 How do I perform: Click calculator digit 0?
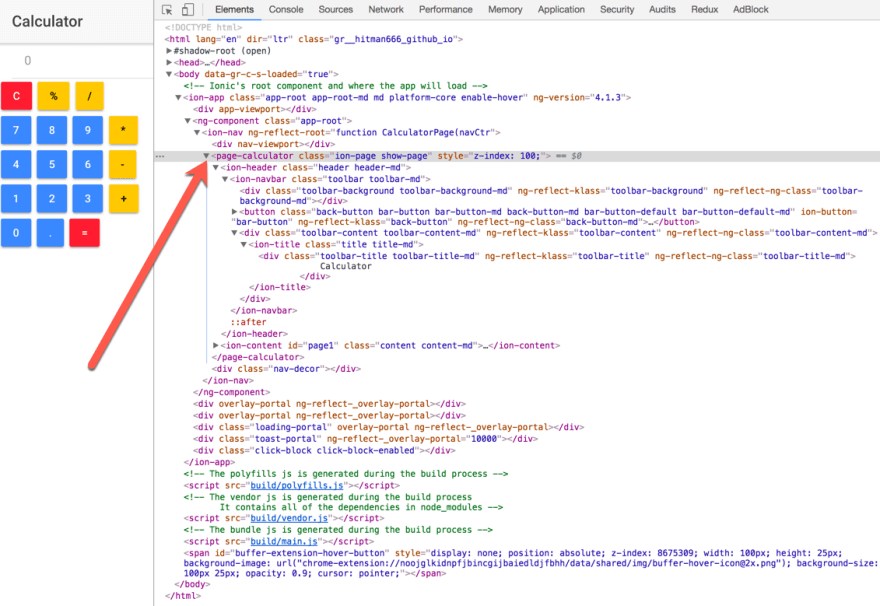[x=16, y=233]
